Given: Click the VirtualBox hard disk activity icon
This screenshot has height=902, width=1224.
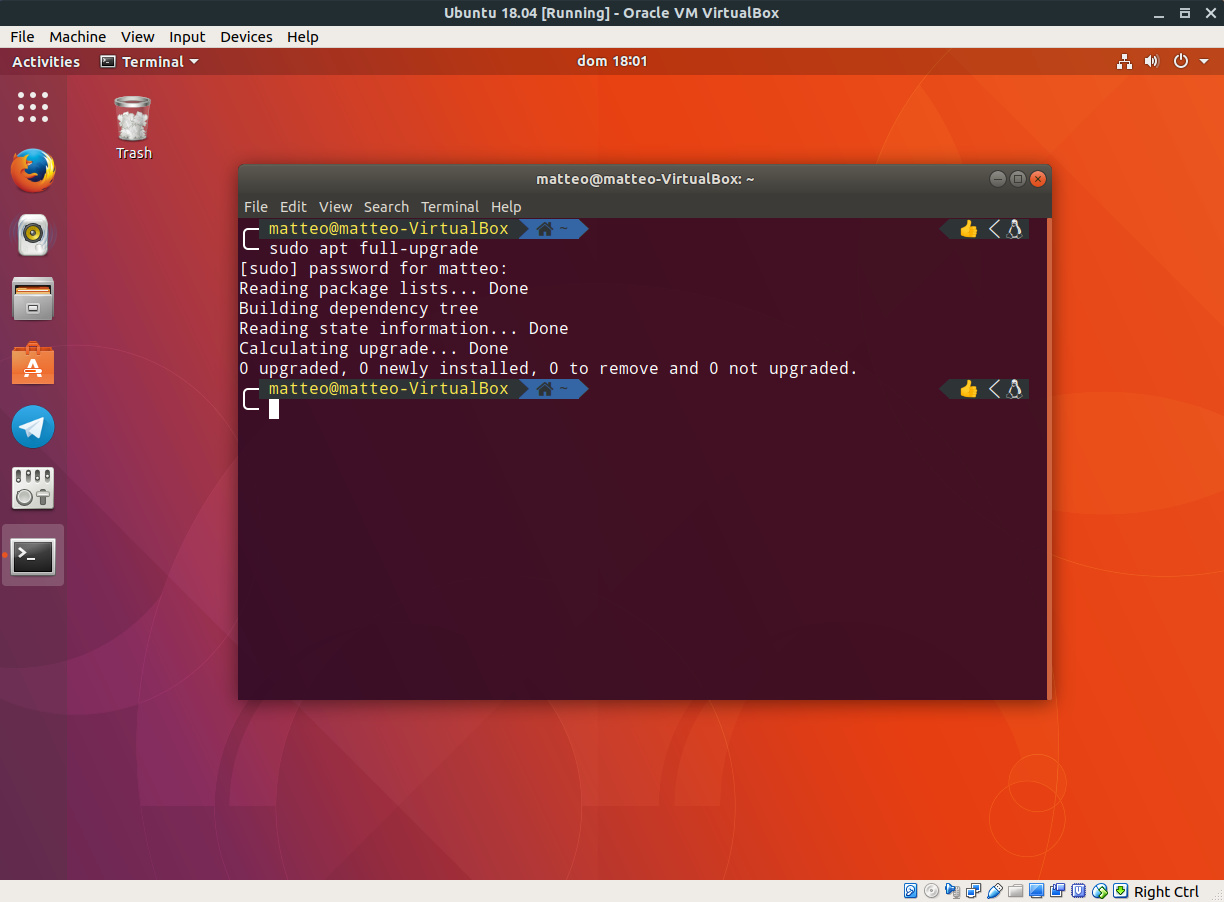Looking at the screenshot, I should [910, 891].
